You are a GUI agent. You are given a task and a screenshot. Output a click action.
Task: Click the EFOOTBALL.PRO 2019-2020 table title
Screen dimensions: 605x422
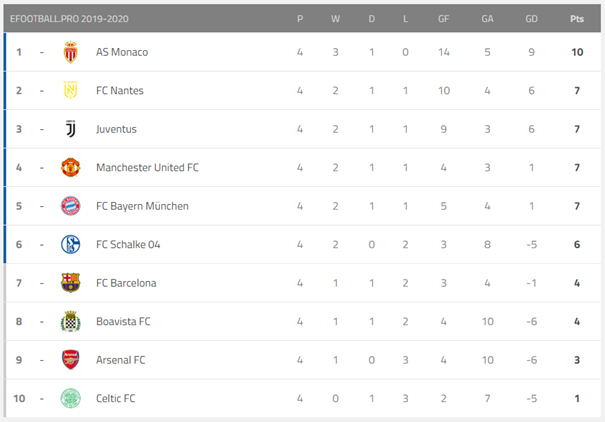[x=69, y=19]
